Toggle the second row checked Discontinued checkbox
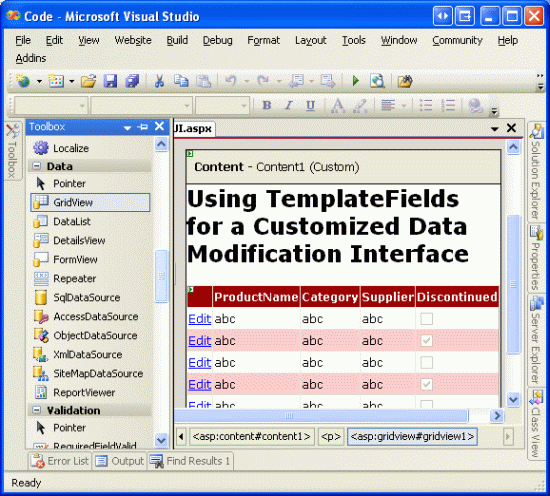The height and width of the screenshot is (496, 550). pos(427,341)
